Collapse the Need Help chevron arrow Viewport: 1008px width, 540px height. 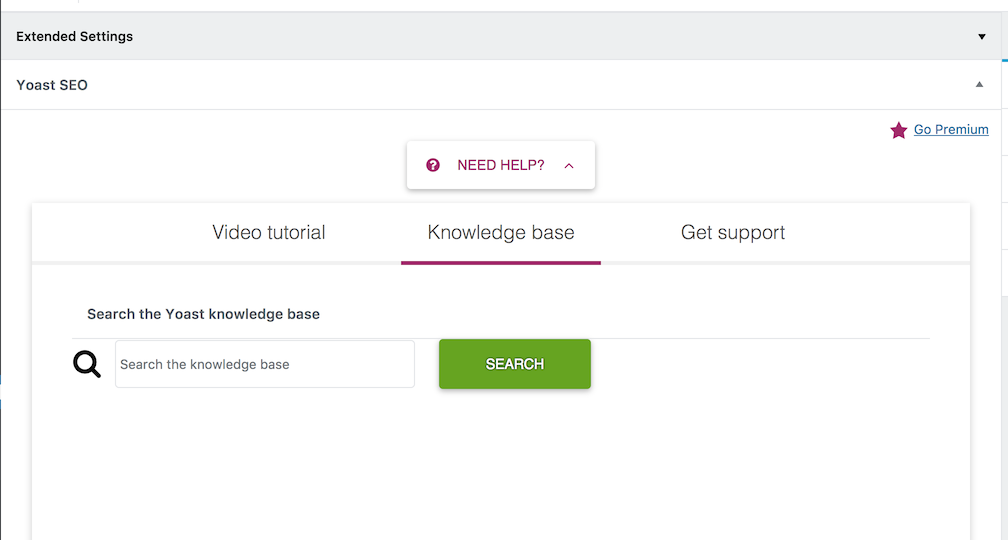(x=569, y=166)
